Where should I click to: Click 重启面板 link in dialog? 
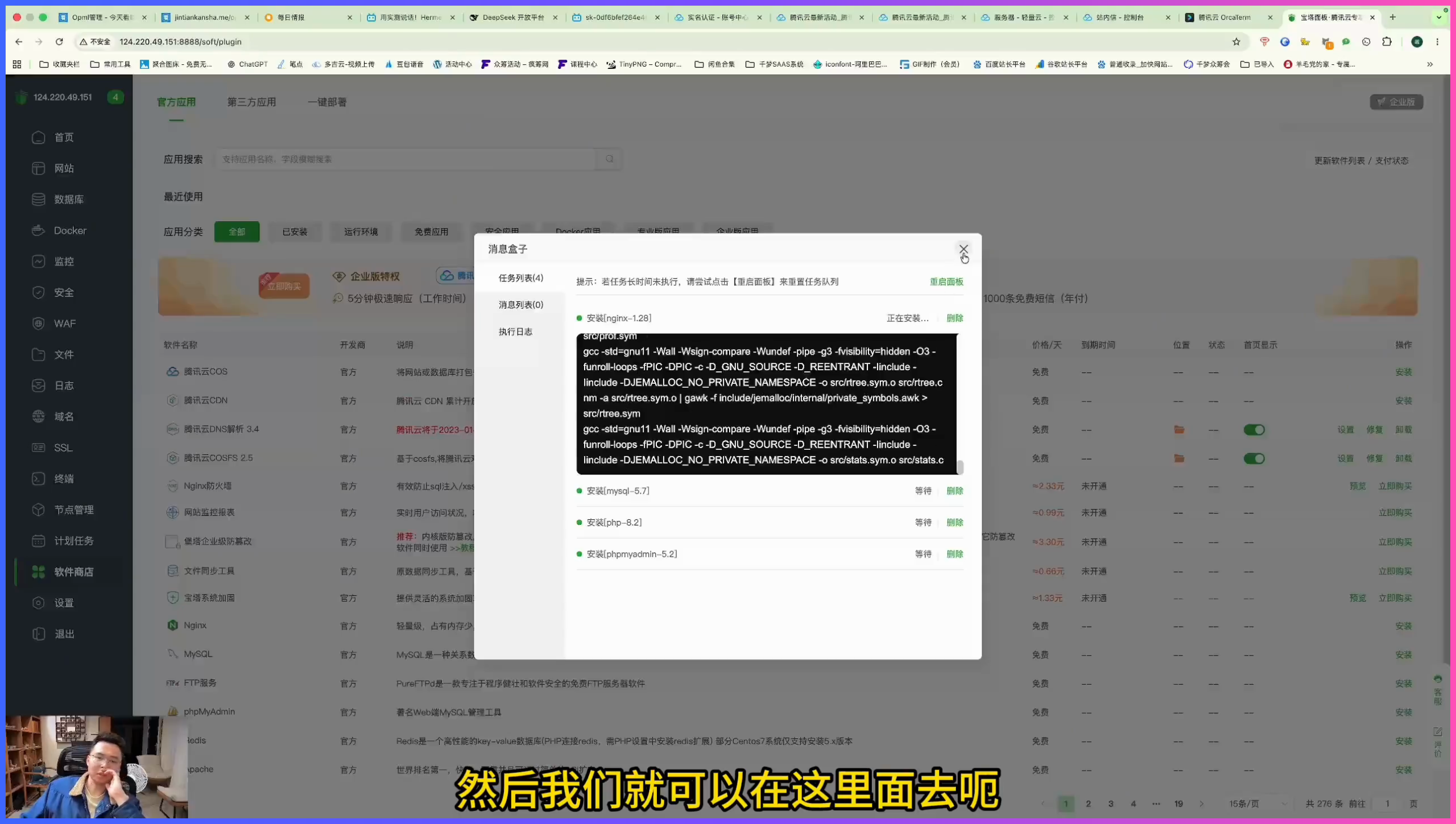point(946,282)
